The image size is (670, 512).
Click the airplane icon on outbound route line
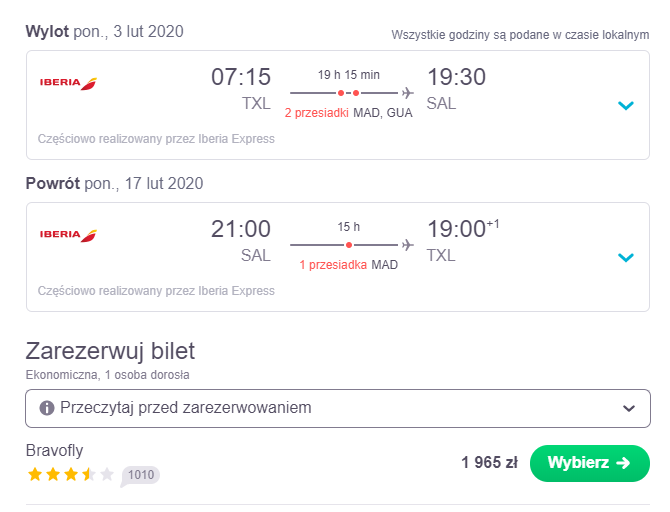(408, 93)
